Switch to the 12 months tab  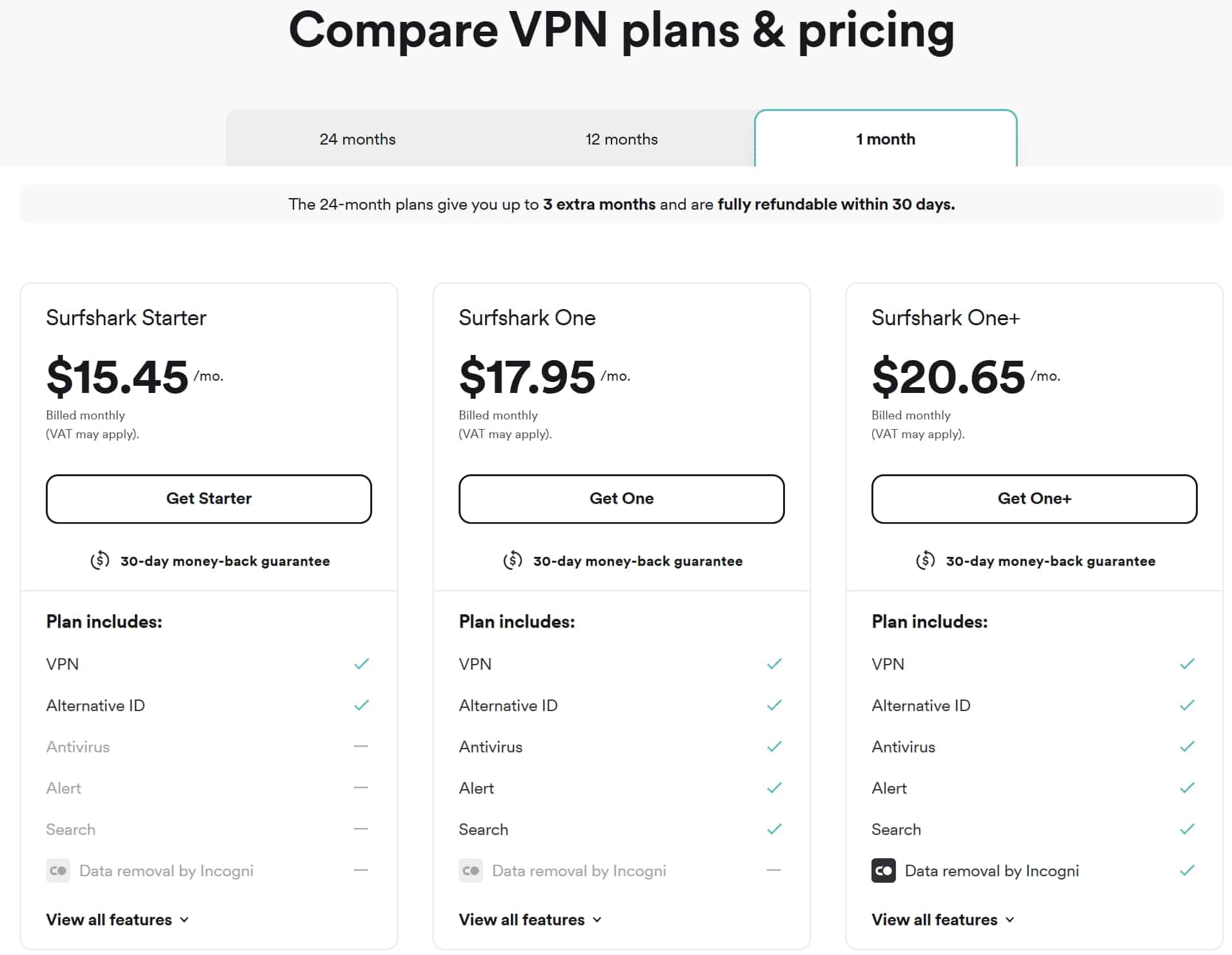coord(621,139)
